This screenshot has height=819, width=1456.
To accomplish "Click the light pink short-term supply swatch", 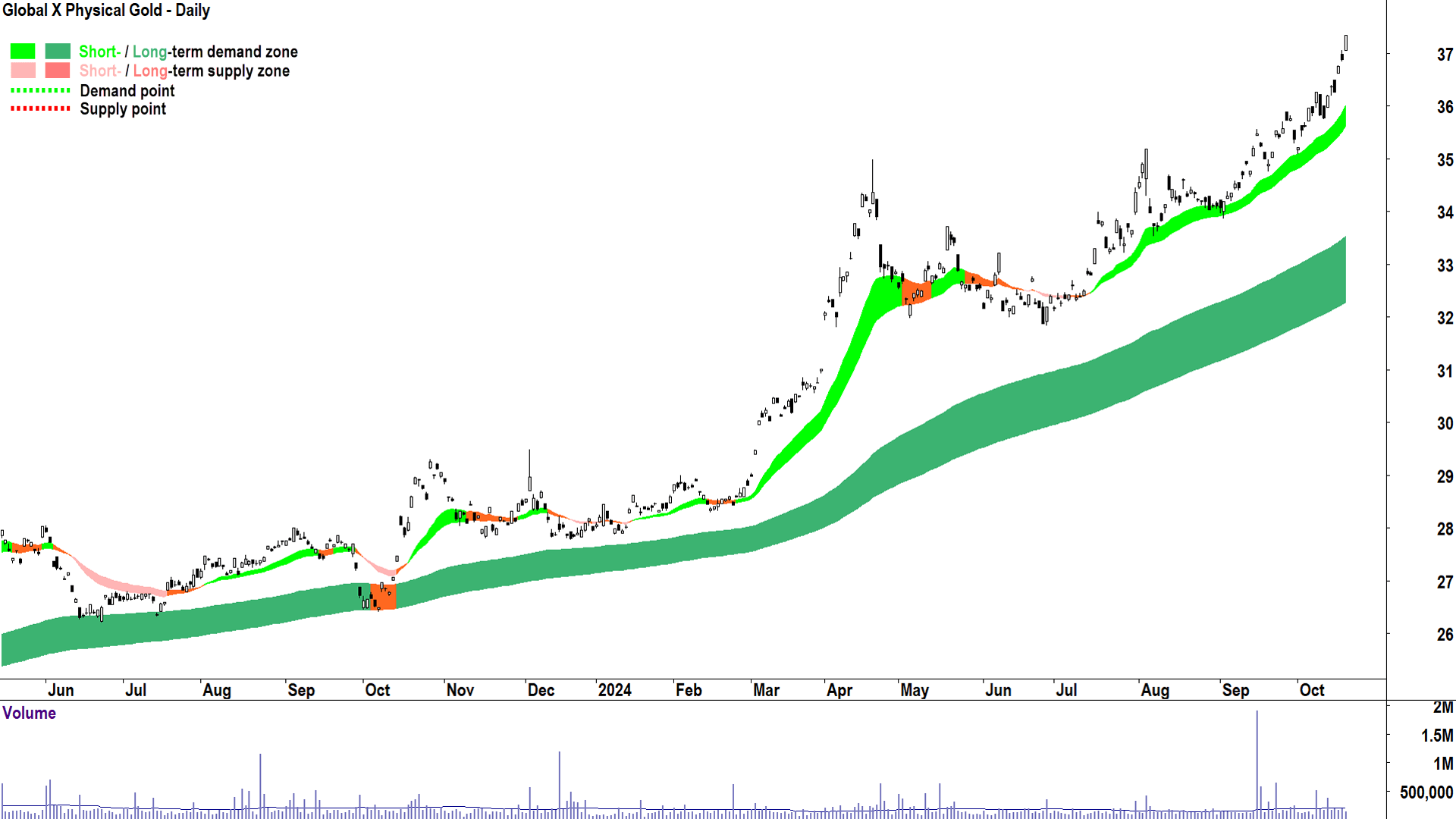I will click(x=23, y=71).
